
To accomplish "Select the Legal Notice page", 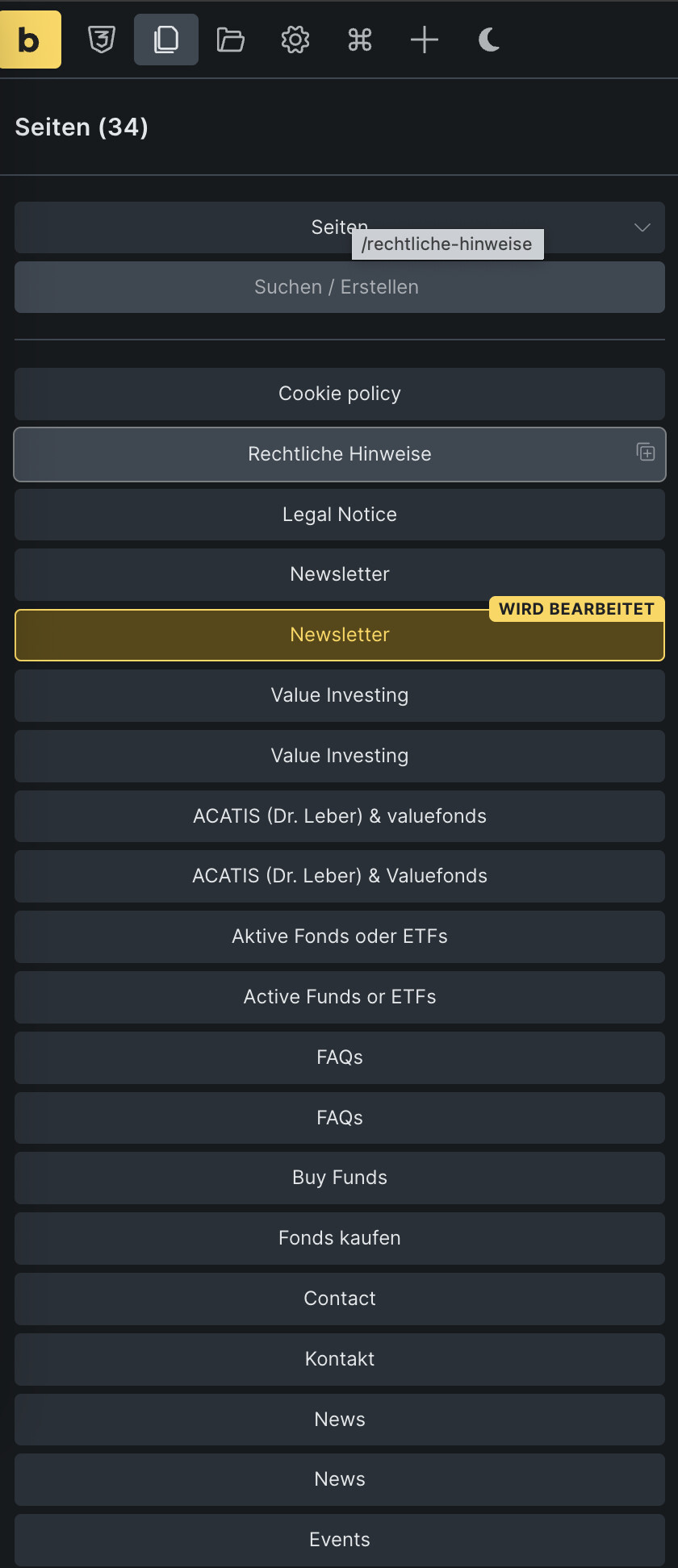I will tap(339, 515).
